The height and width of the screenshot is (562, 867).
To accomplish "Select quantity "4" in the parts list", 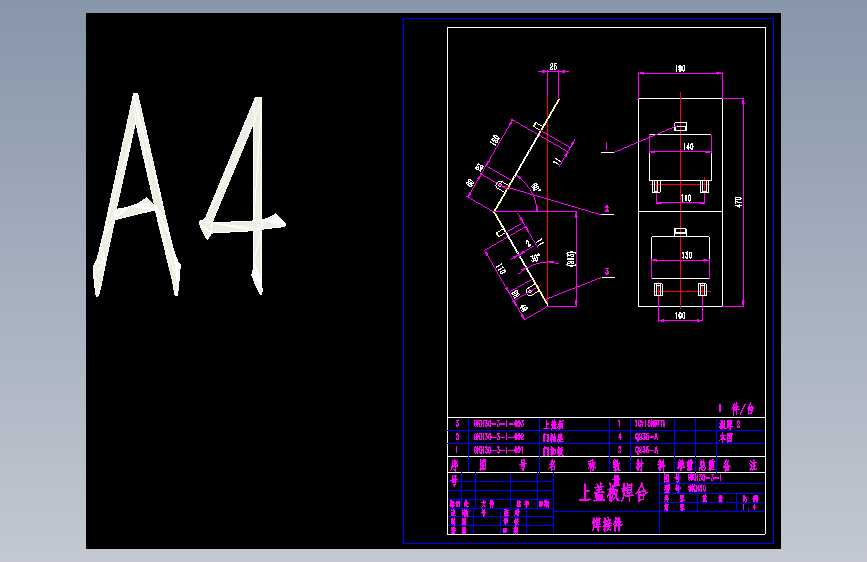I will tap(619, 437).
